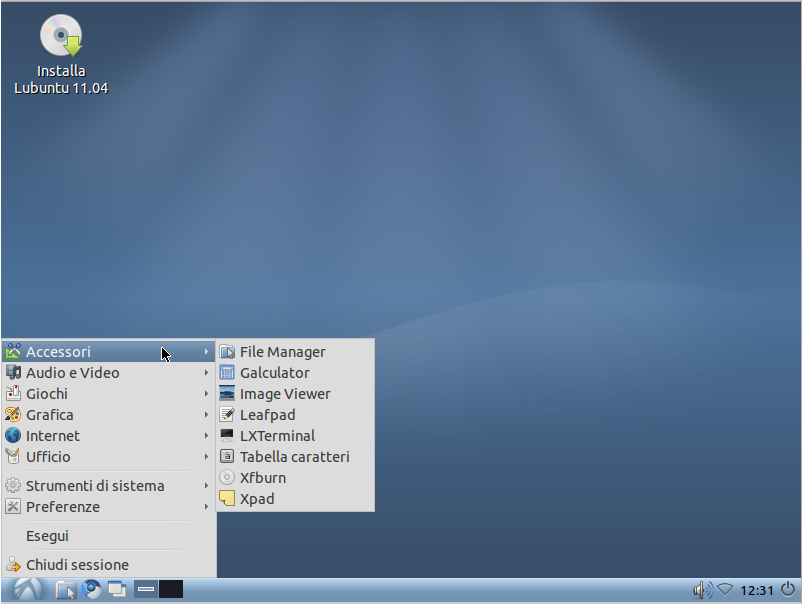Open the volume control tray icon
802x604 pixels.
coord(703,590)
